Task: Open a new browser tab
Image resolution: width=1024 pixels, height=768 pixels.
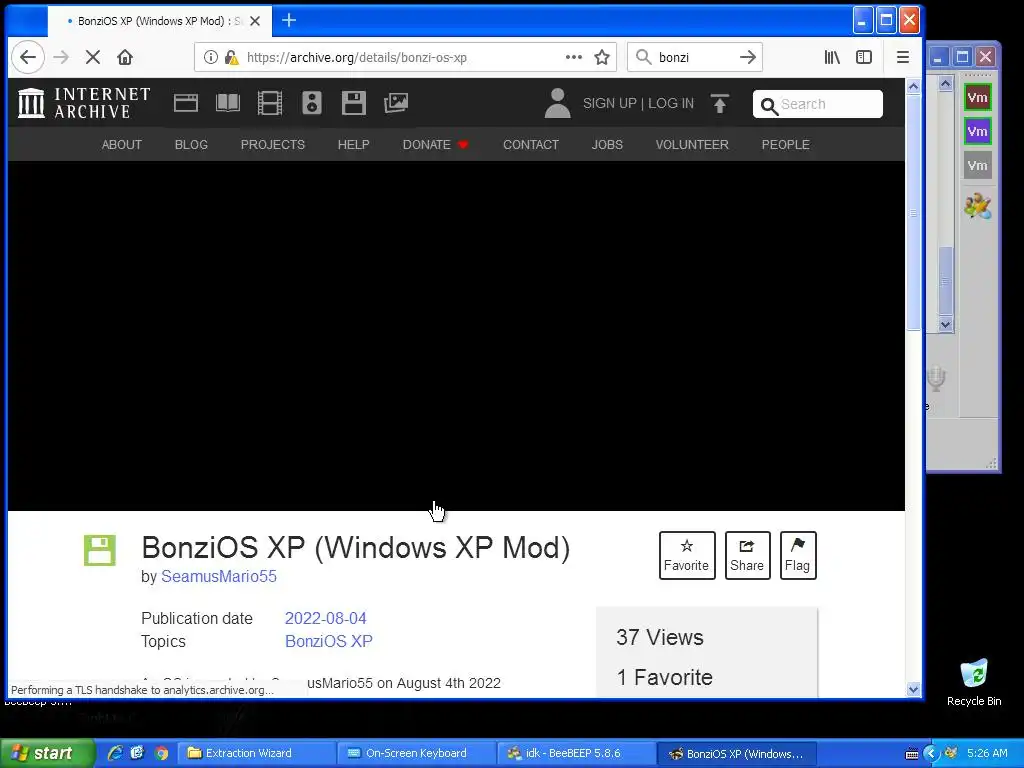Action: [x=289, y=20]
